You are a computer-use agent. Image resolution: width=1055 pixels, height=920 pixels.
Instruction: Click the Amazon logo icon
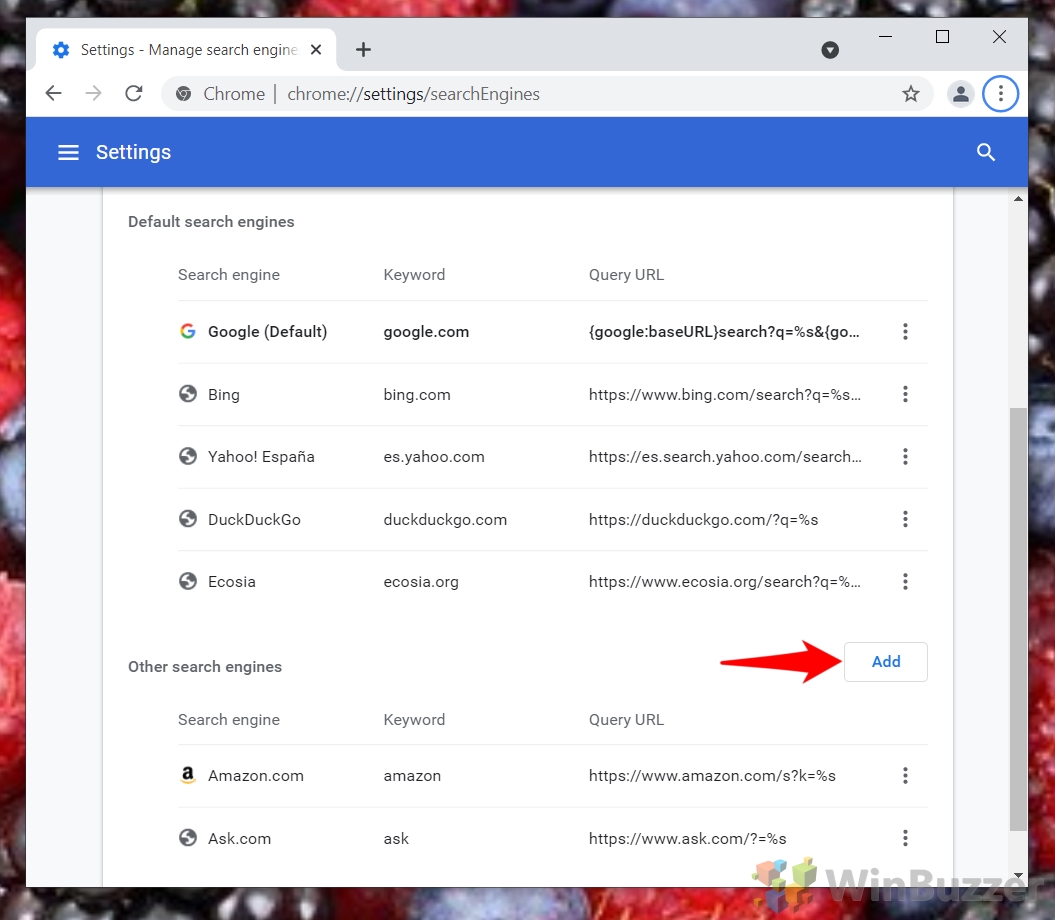pyautogui.click(x=188, y=775)
